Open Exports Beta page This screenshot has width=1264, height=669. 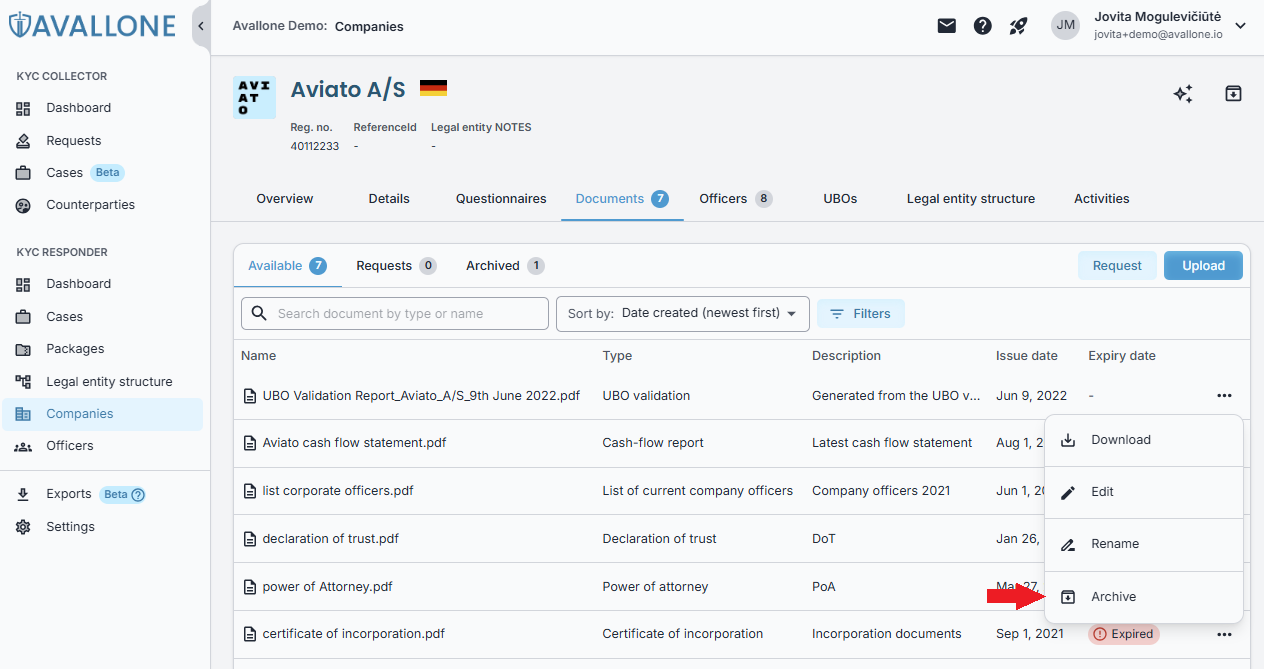[69, 494]
